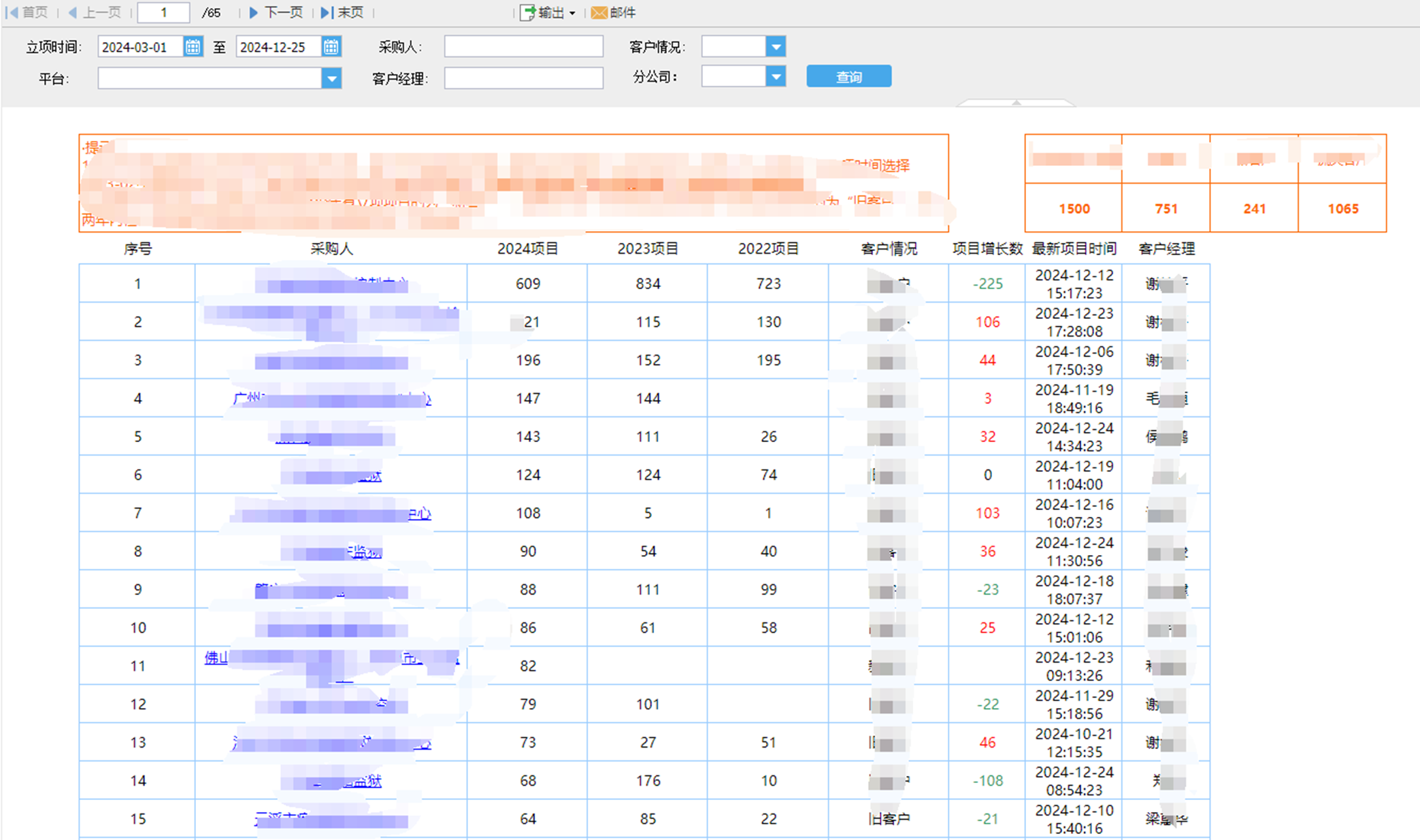The width and height of the screenshot is (1420, 840).
Task: Open the start date calendar picker
Action: pyautogui.click(x=193, y=47)
